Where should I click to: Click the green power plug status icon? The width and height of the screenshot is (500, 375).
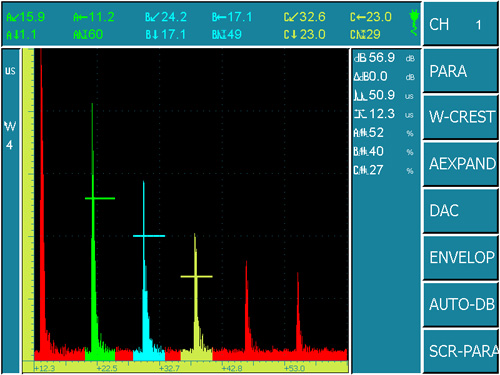[414, 23]
